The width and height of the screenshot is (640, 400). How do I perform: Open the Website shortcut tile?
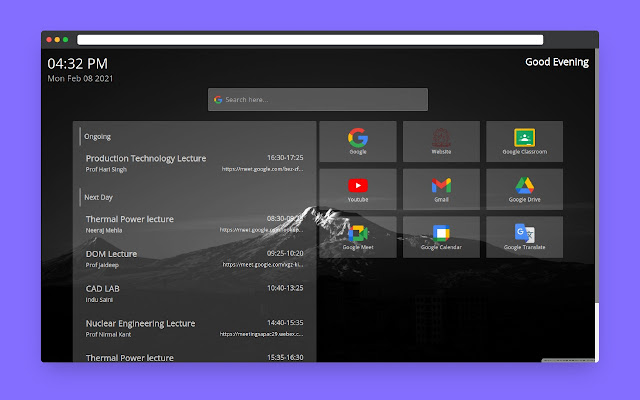441,141
